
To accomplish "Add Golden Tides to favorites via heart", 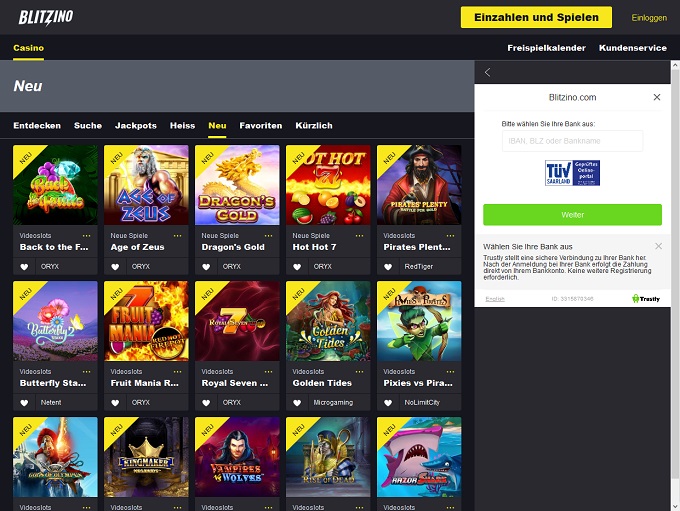I will (297, 403).
